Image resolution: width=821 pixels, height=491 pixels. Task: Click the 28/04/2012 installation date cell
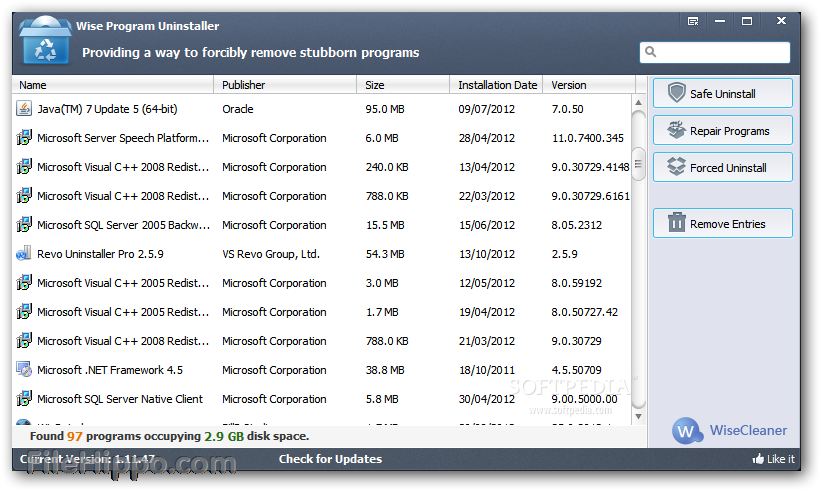pos(486,138)
